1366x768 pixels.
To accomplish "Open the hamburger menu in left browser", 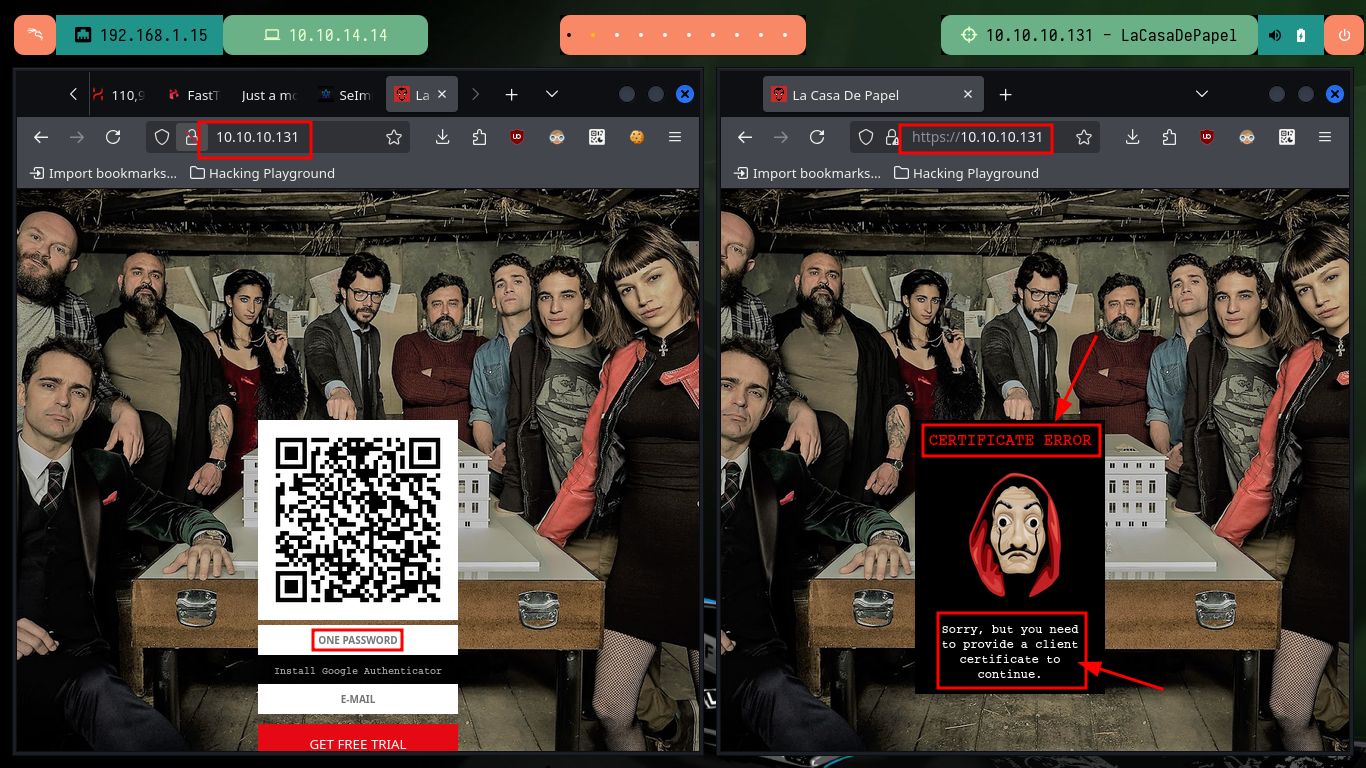I will (675, 137).
